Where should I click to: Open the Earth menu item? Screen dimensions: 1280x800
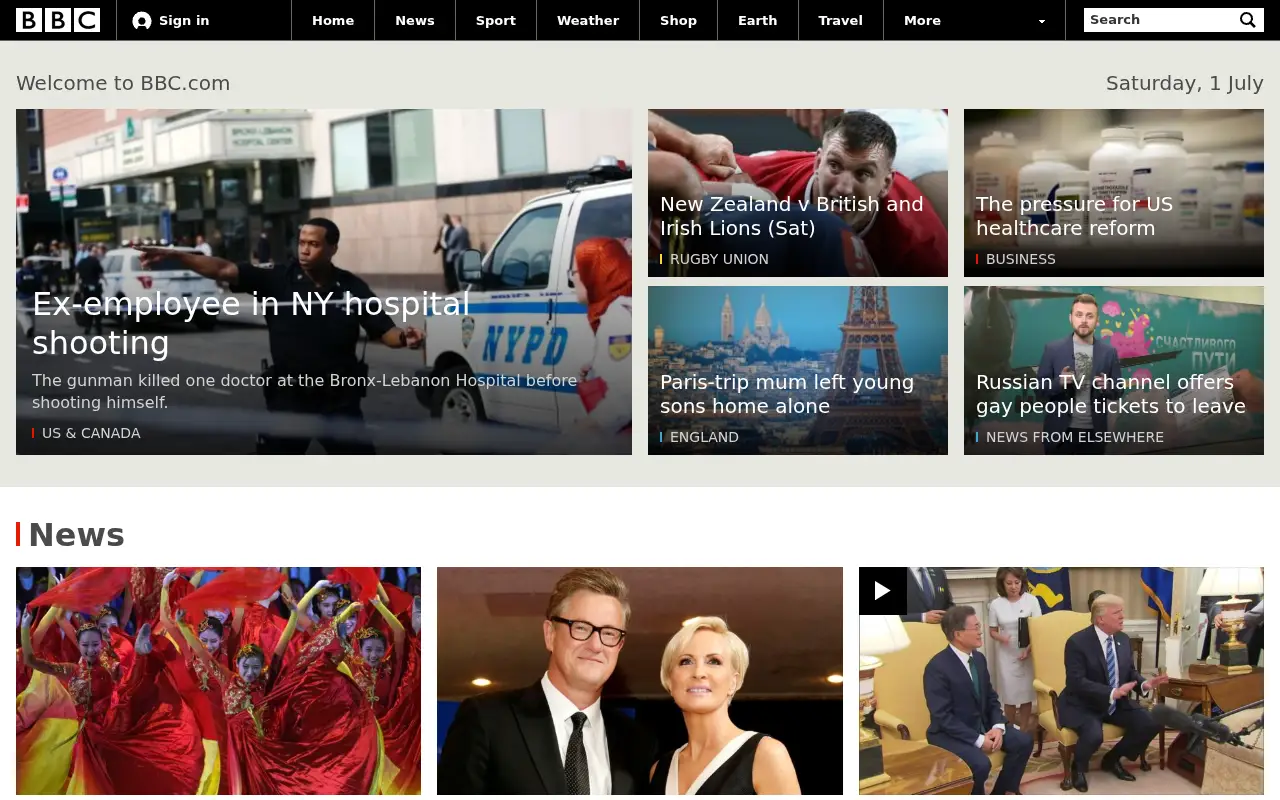757,20
